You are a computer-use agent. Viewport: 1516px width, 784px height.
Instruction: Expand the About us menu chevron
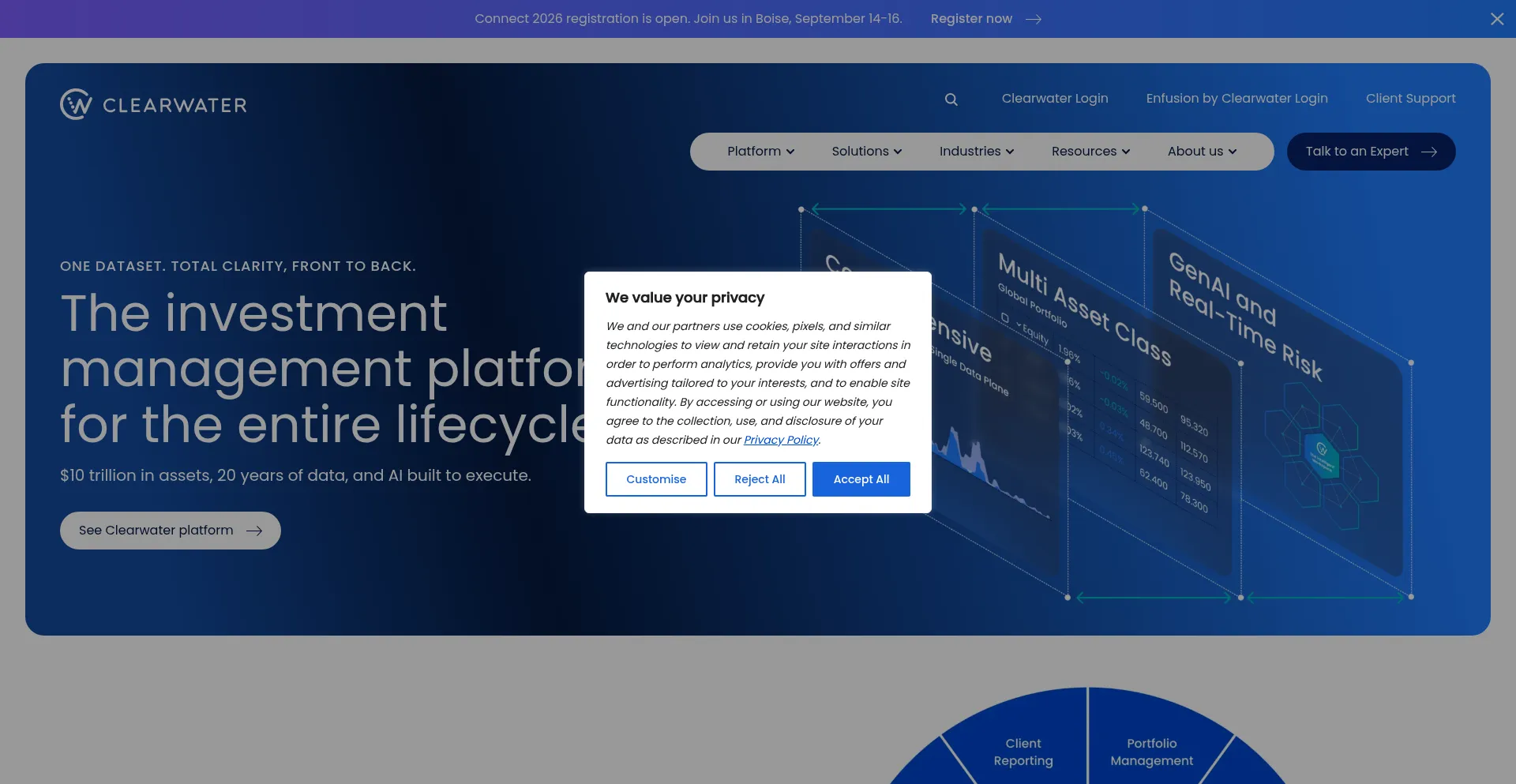click(1233, 152)
